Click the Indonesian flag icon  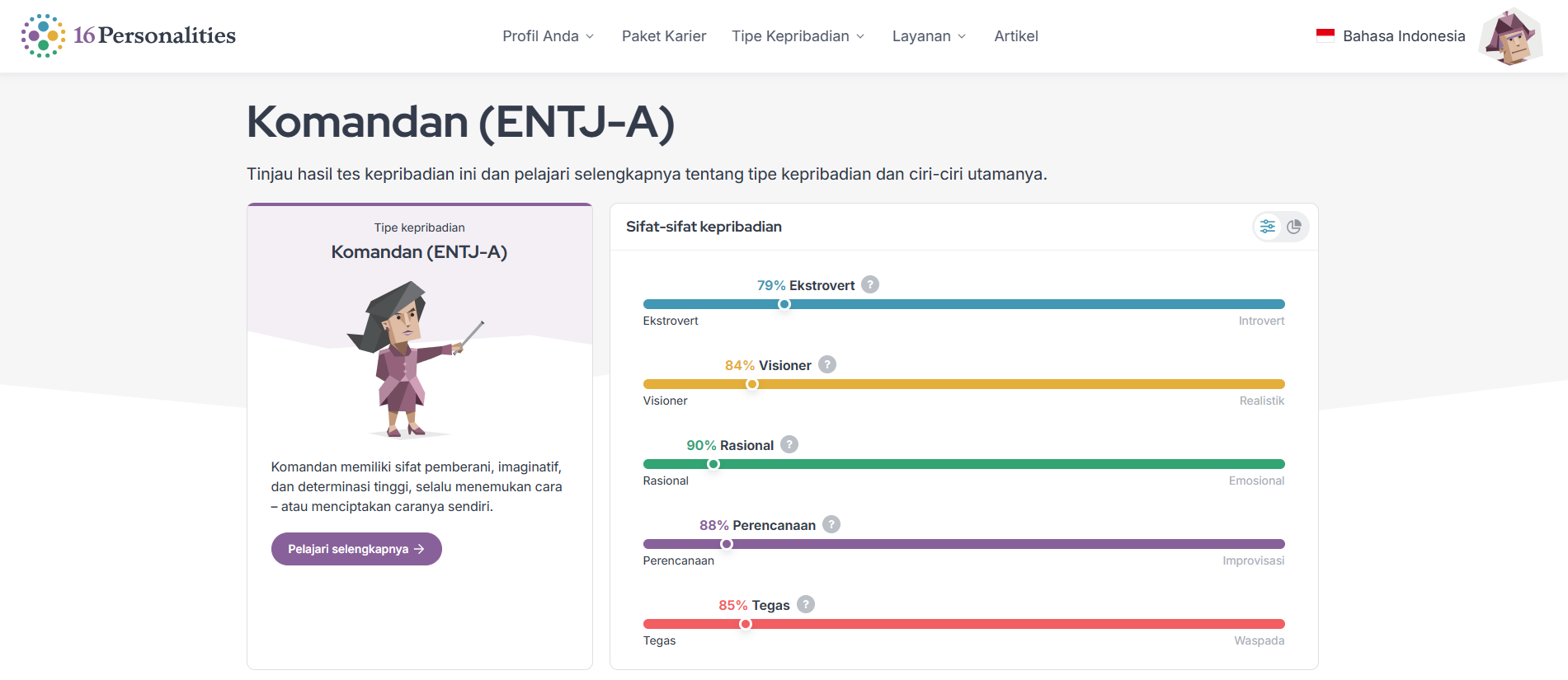(x=1325, y=35)
